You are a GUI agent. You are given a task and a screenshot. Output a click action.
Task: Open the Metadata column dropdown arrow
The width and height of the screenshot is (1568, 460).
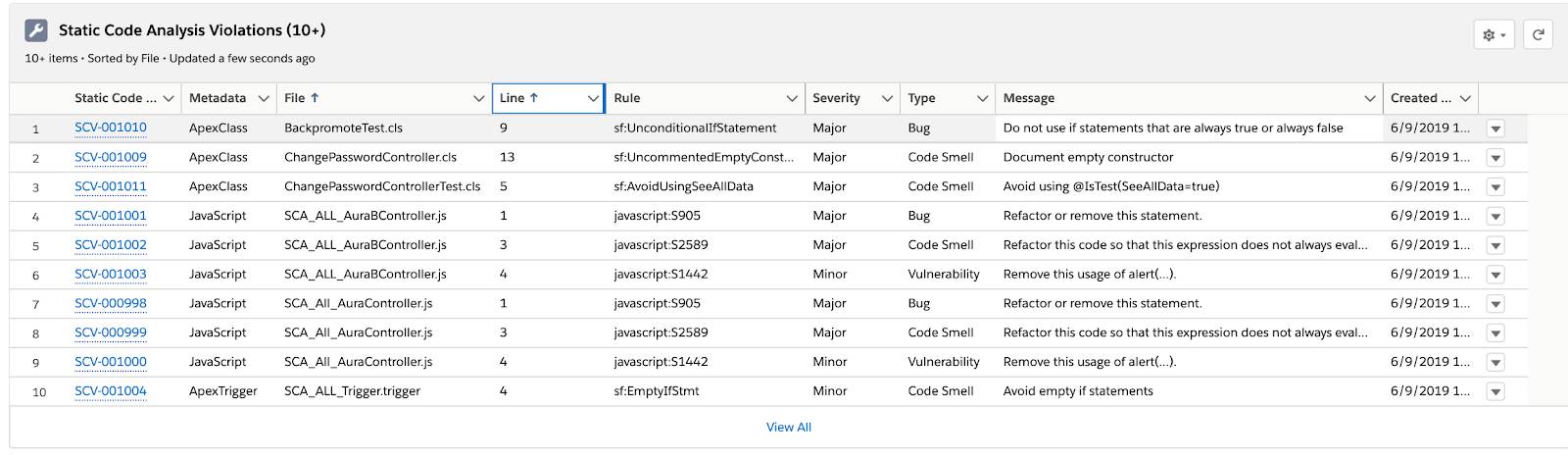pos(263,98)
